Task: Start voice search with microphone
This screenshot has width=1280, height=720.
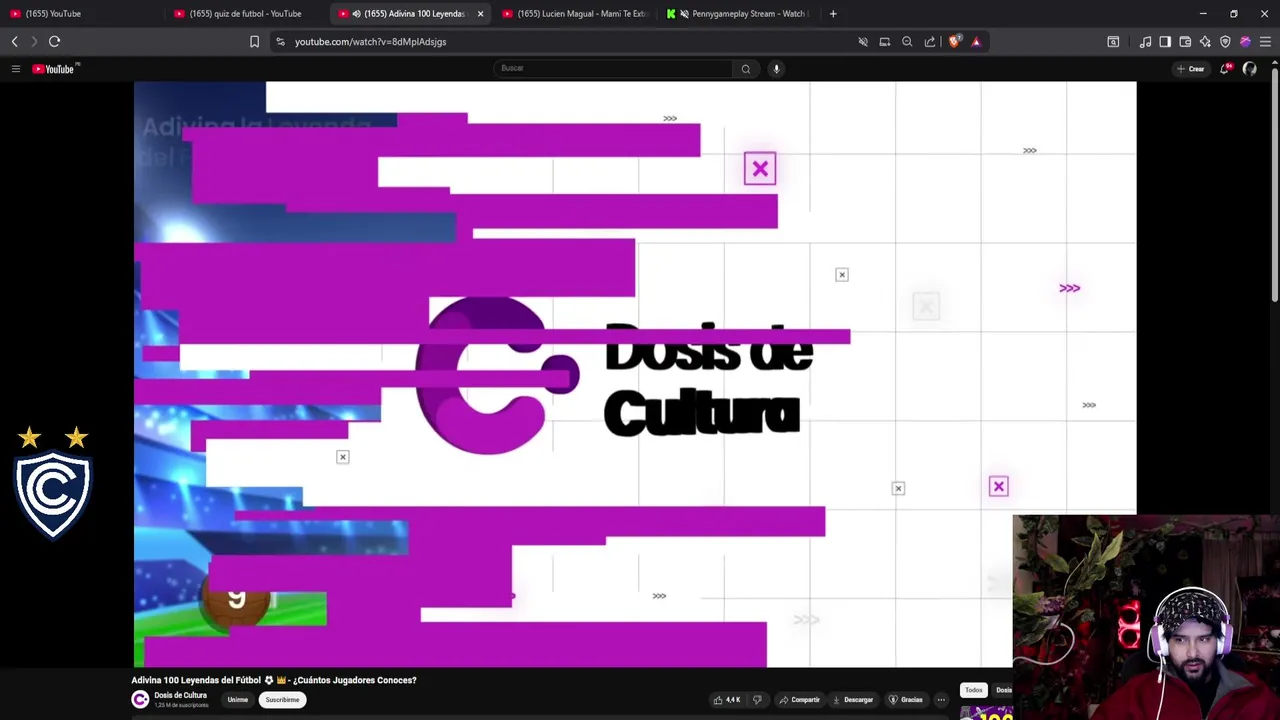Action: [x=776, y=69]
